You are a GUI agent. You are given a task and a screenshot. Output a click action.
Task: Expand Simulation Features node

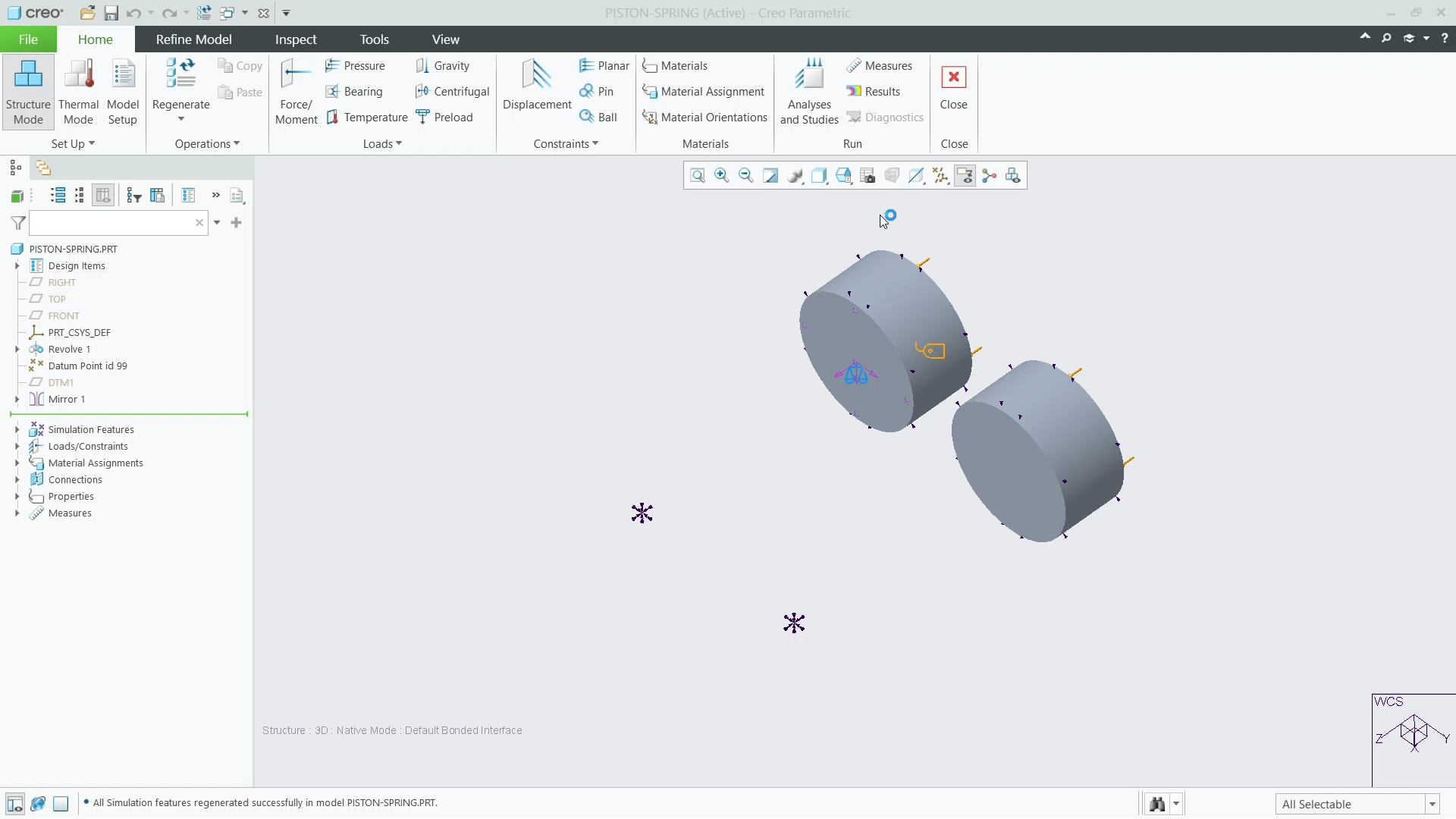tap(17, 430)
